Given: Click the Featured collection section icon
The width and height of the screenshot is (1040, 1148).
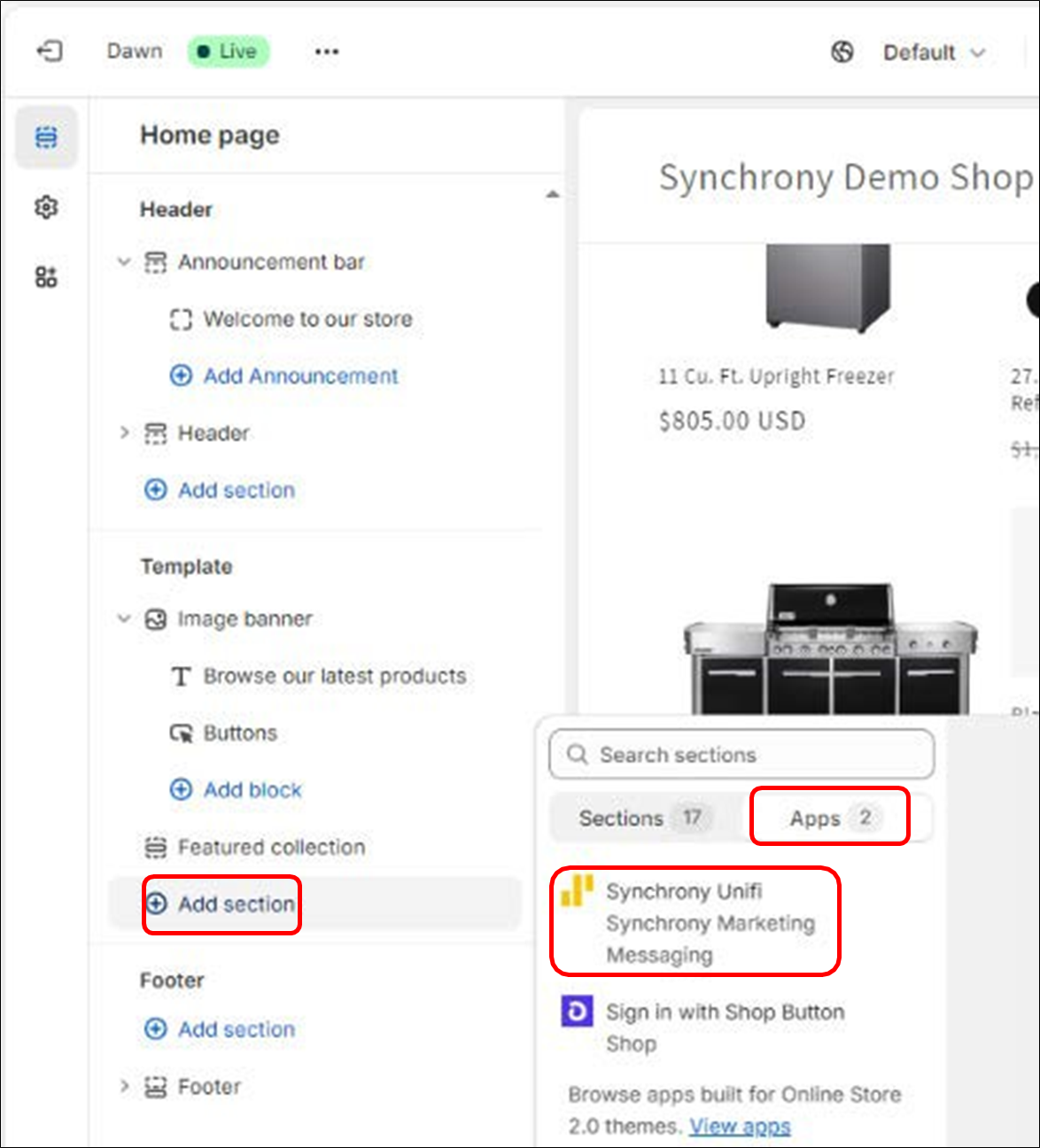Looking at the screenshot, I should [156, 848].
